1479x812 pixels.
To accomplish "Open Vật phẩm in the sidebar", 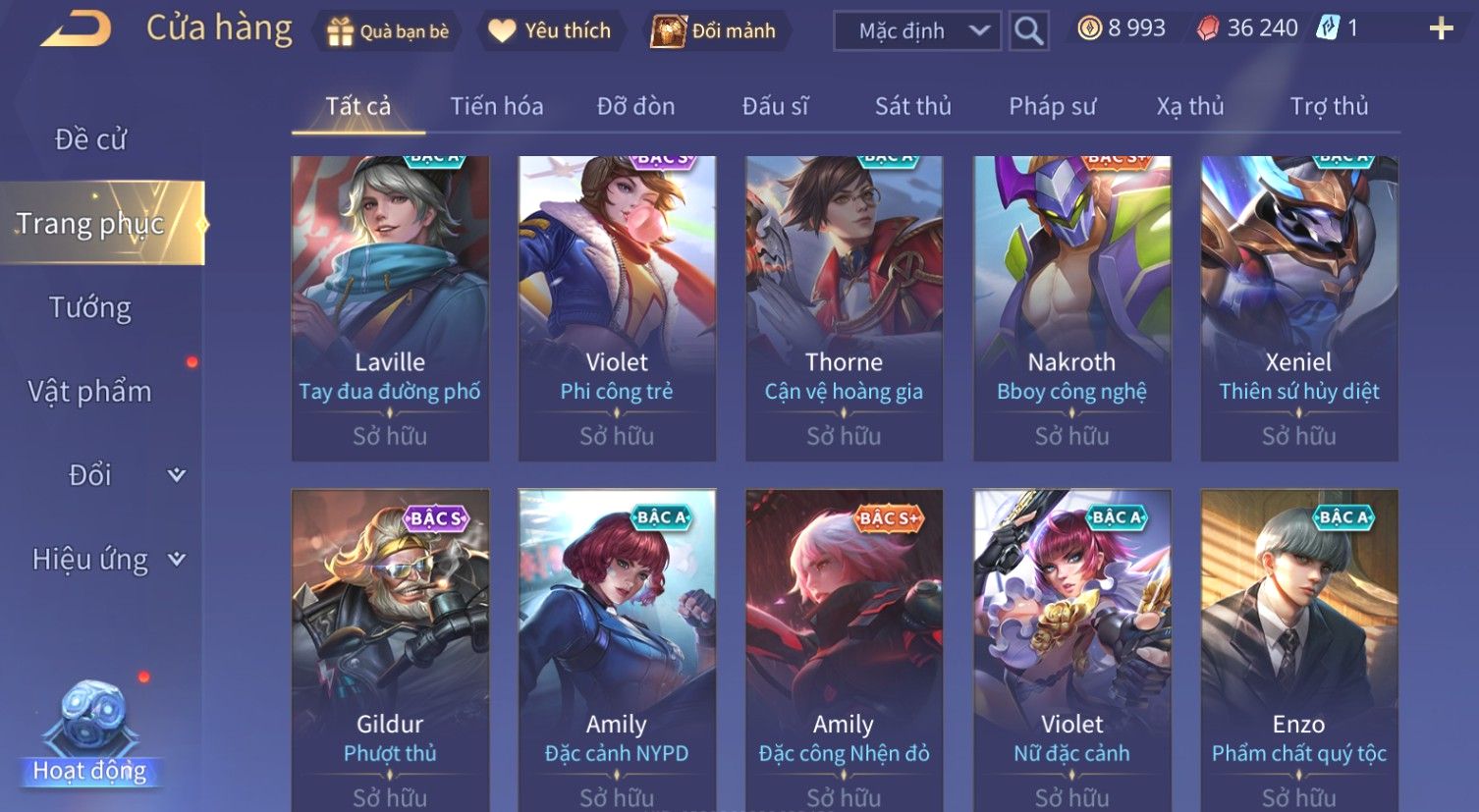I will (90, 392).
